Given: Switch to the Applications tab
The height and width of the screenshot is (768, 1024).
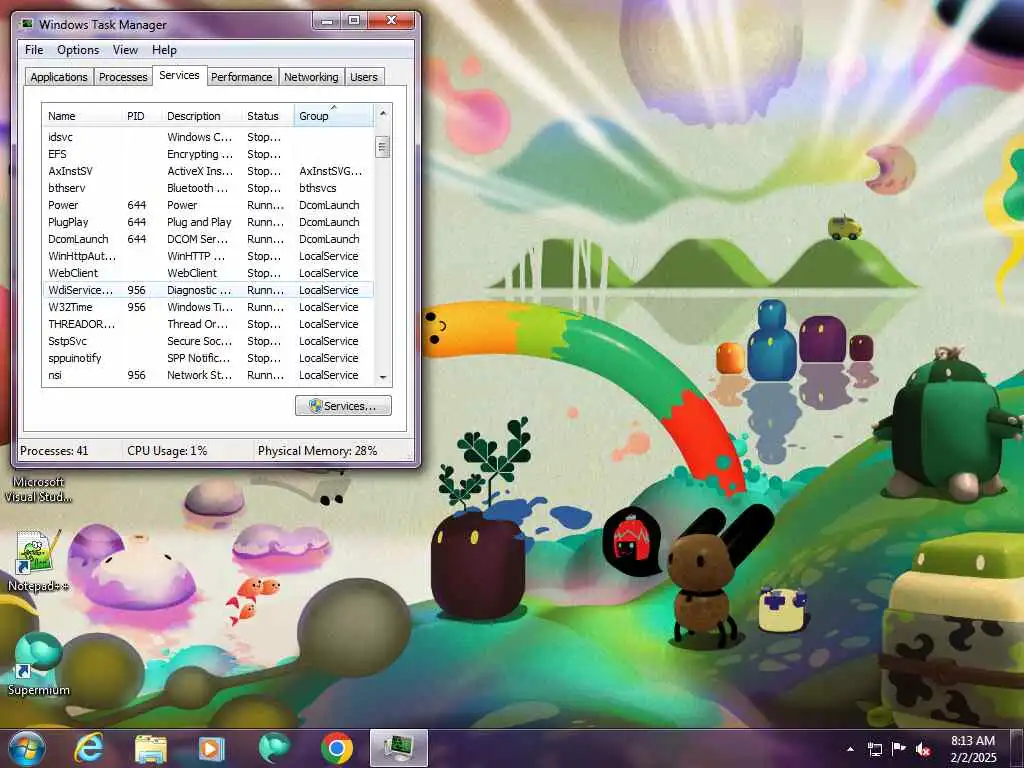Looking at the screenshot, I should (x=59, y=77).
